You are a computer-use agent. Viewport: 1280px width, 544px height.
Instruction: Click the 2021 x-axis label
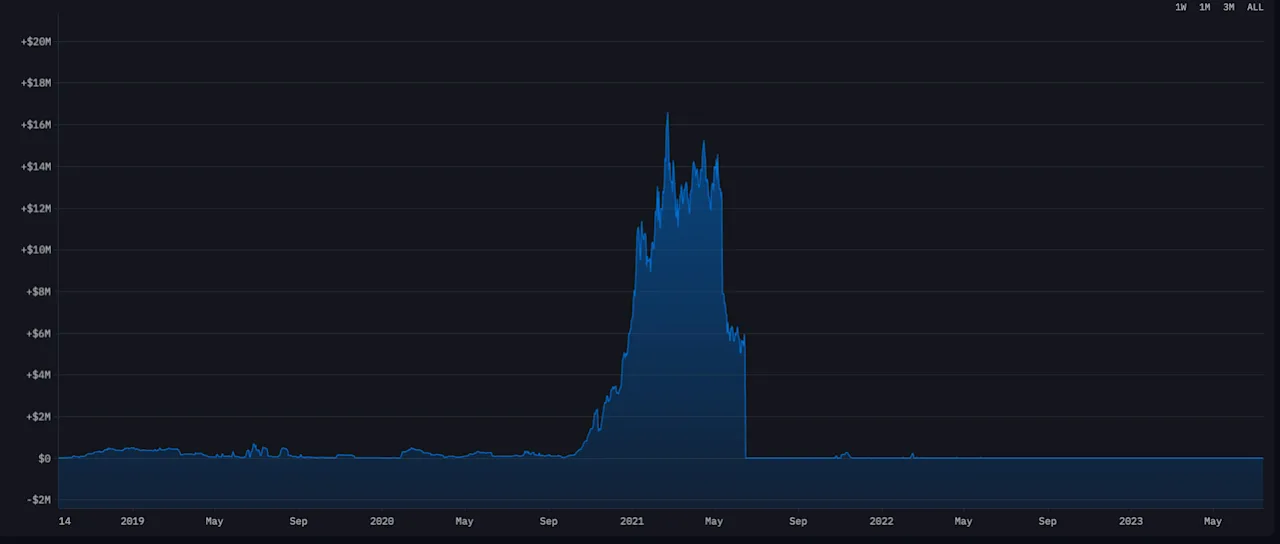632,521
